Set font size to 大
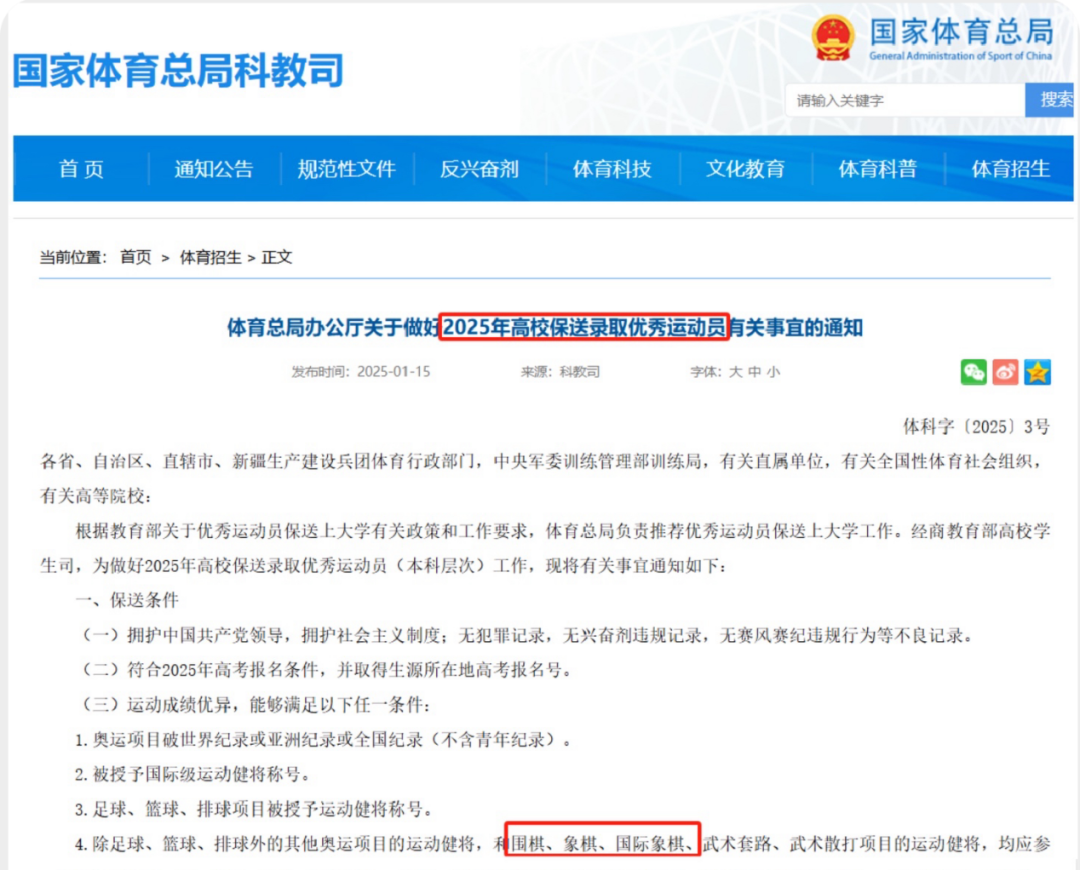This screenshot has width=1080, height=870. click(736, 372)
